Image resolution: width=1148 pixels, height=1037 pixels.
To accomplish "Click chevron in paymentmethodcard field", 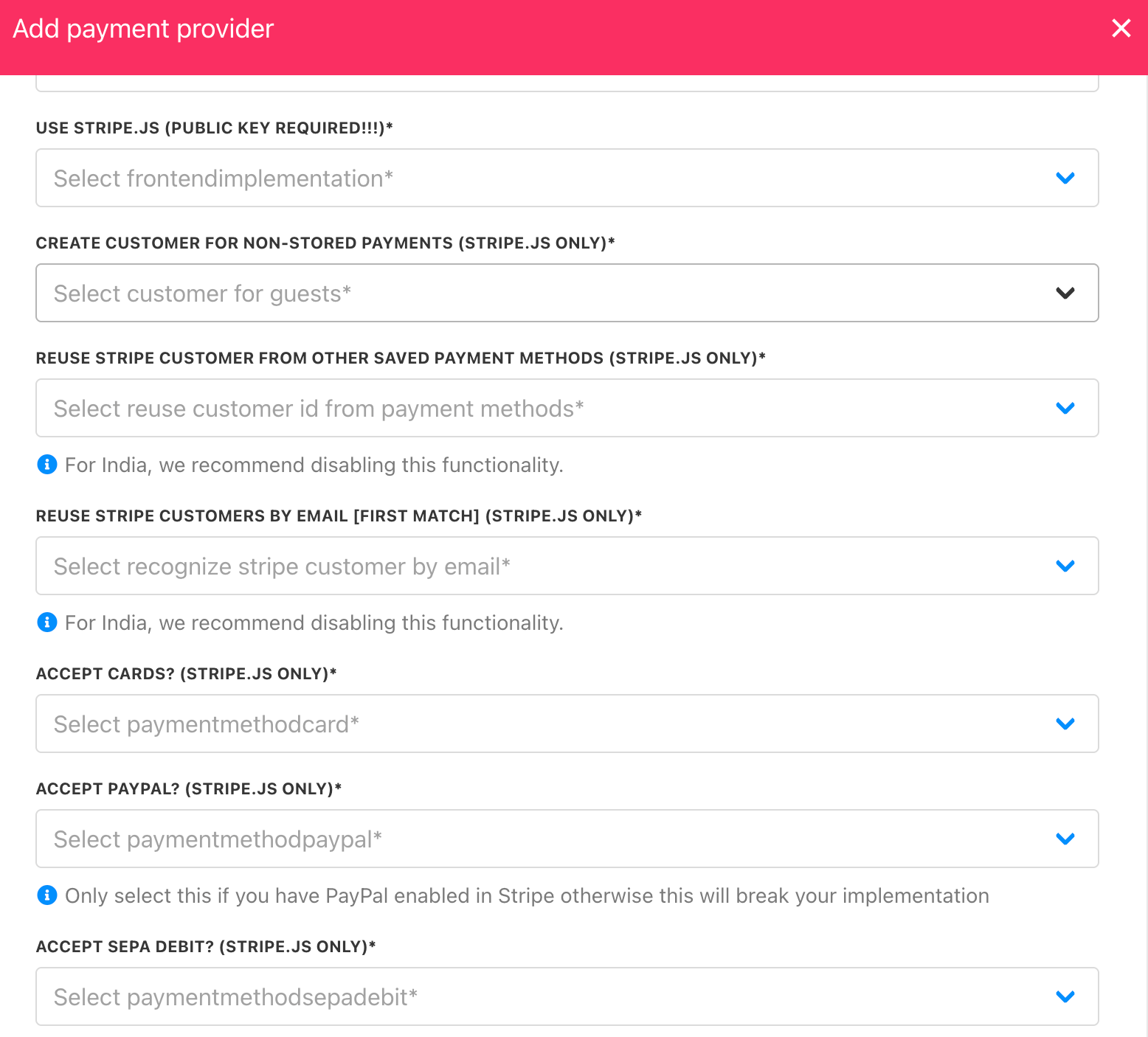I will (1065, 724).
